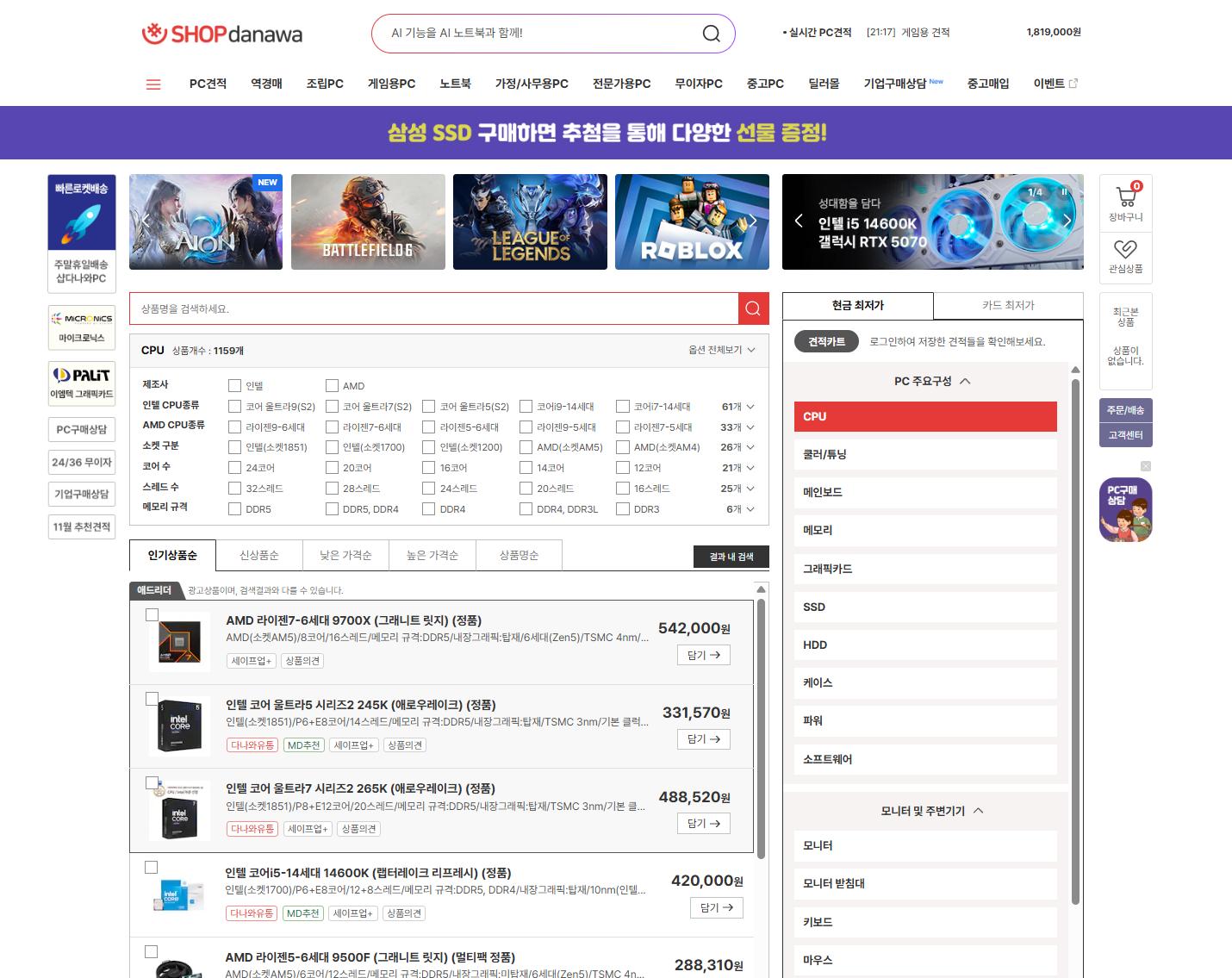Click the red product search button
1232x978 pixels.
[x=753, y=308]
